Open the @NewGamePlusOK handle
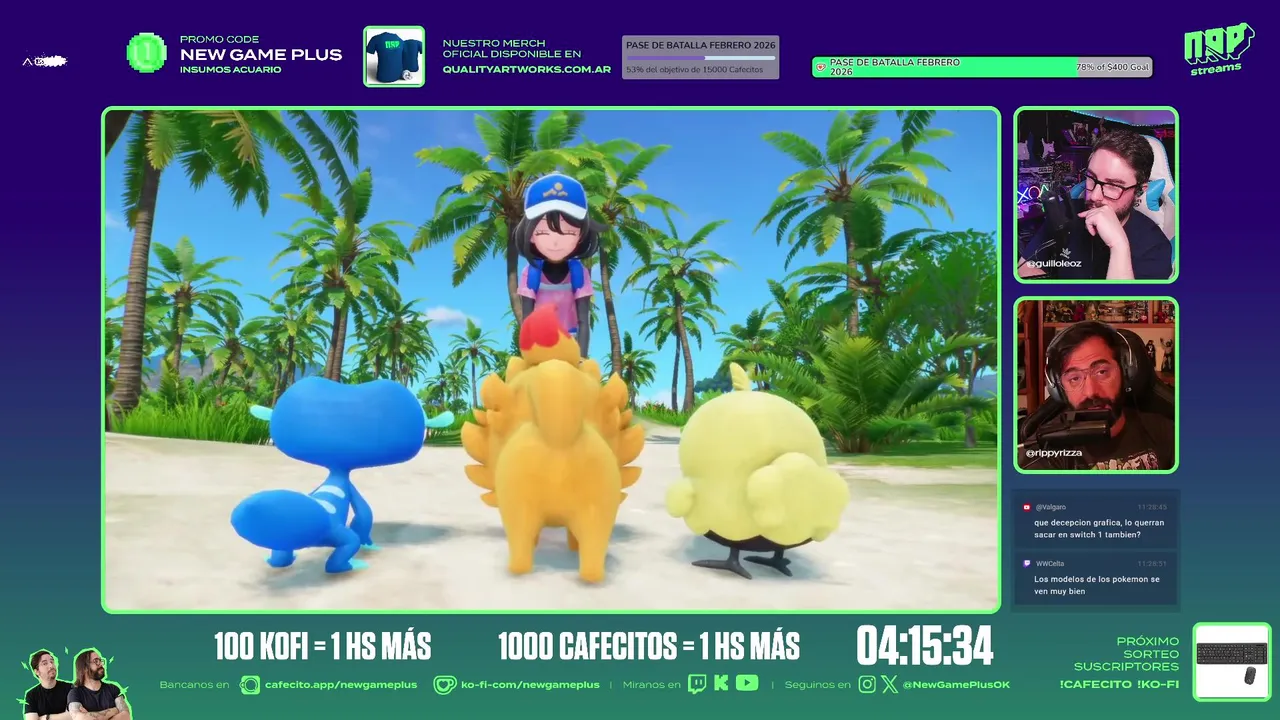 [x=956, y=685]
